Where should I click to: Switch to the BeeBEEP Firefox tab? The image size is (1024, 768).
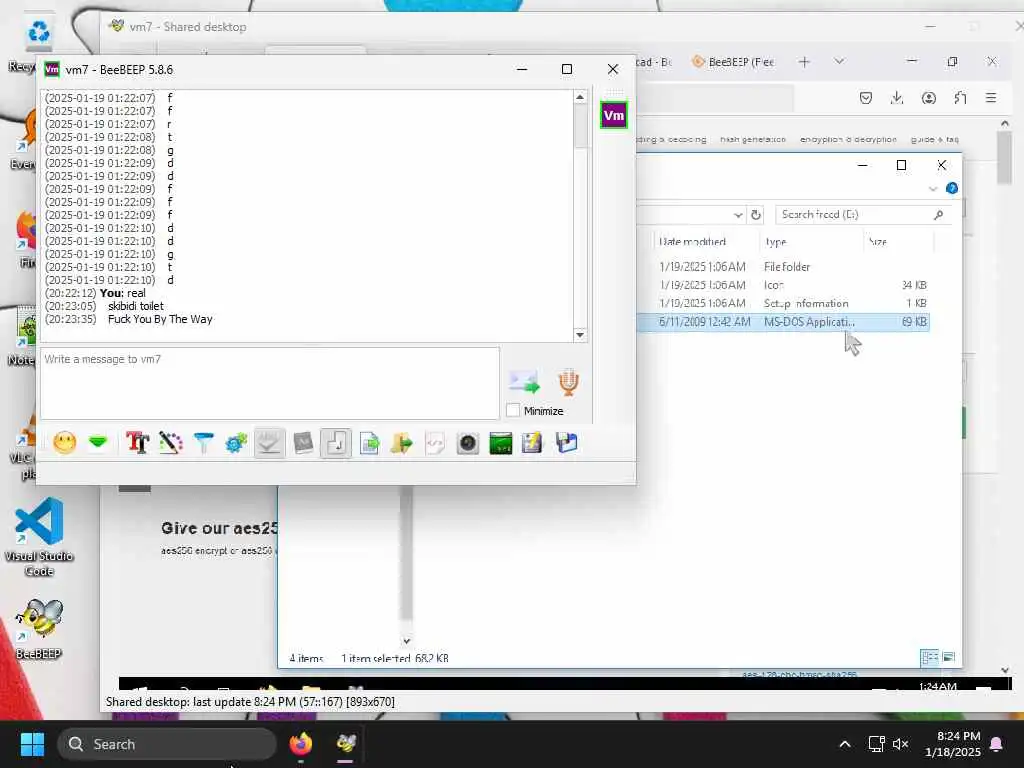(x=733, y=62)
